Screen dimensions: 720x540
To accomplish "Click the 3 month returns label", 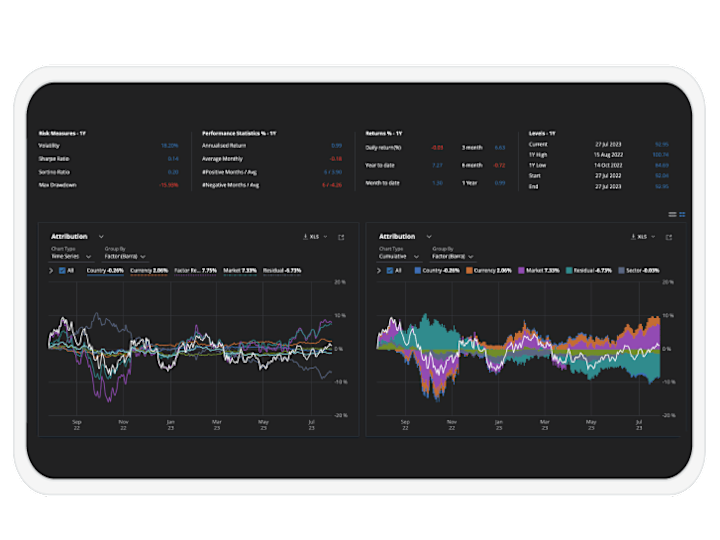I will pos(472,148).
